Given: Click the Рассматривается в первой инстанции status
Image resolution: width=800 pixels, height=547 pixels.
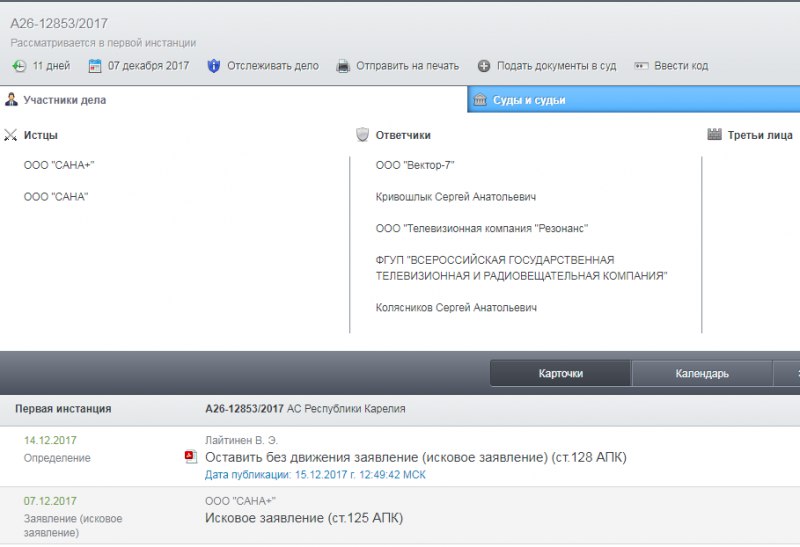Looking at the screenshot, I should (103, 43).
